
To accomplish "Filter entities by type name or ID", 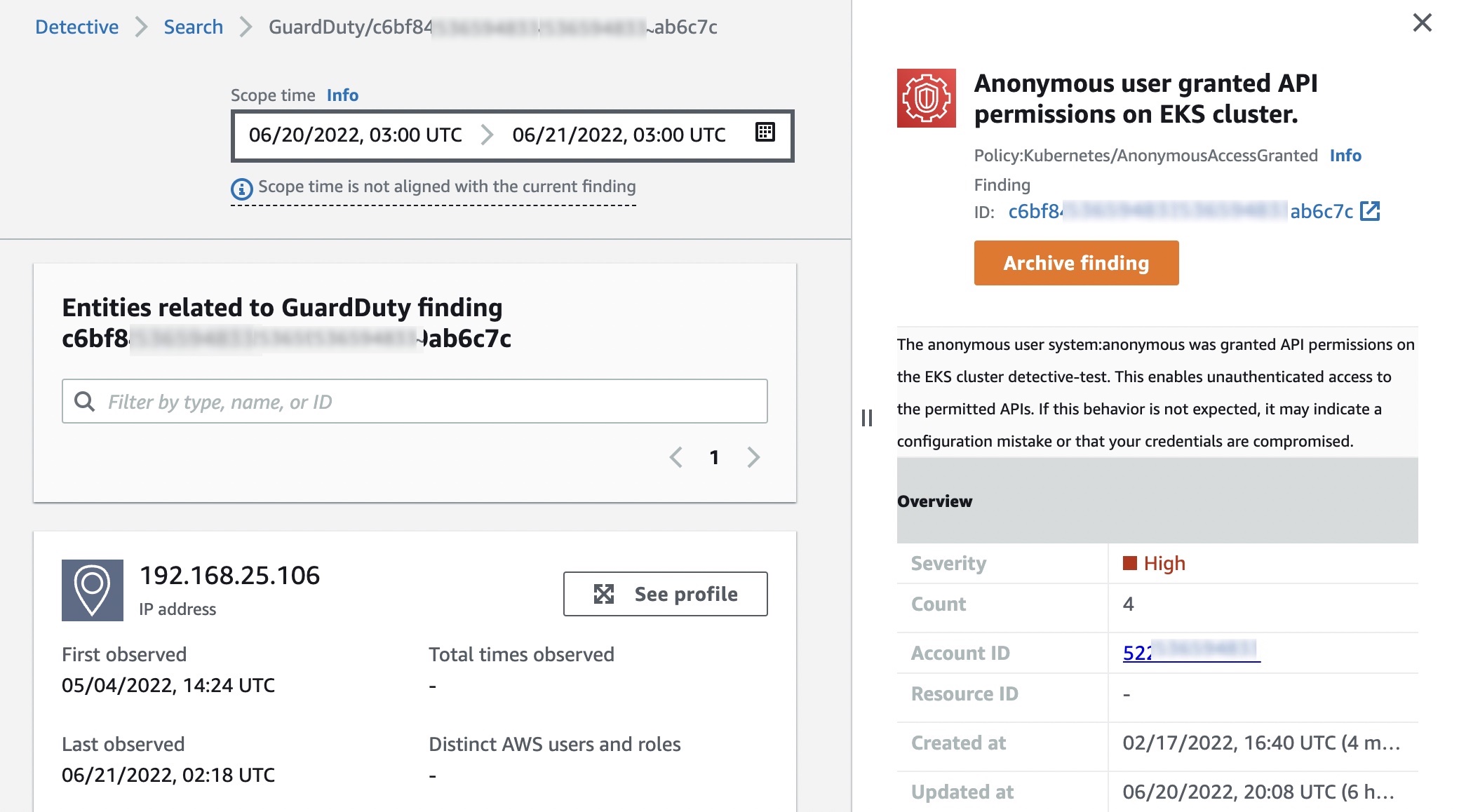I will pos(415,401).
